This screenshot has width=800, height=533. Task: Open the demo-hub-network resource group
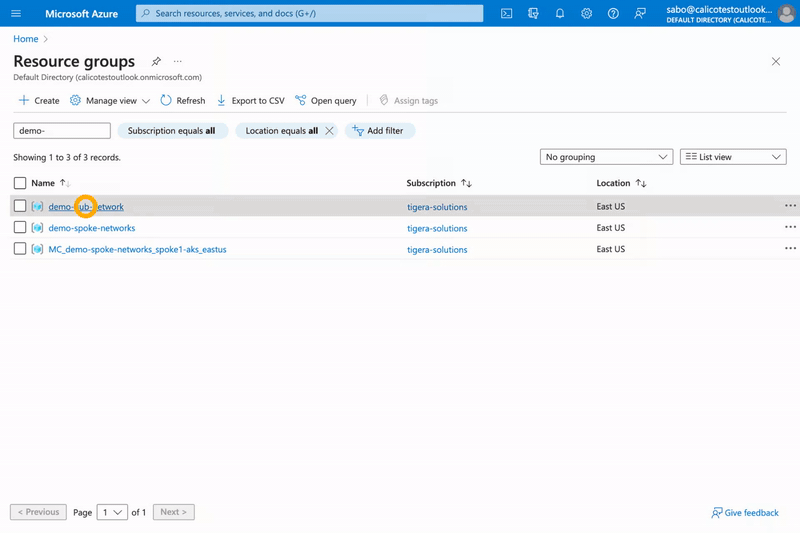[x=86, y=207]
